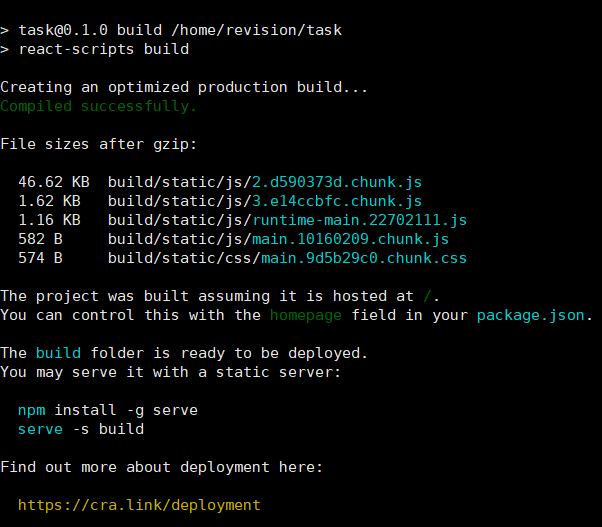Click the cyan 'package.json' text
This screenshot has height=527, width=602.
(531, 316)
